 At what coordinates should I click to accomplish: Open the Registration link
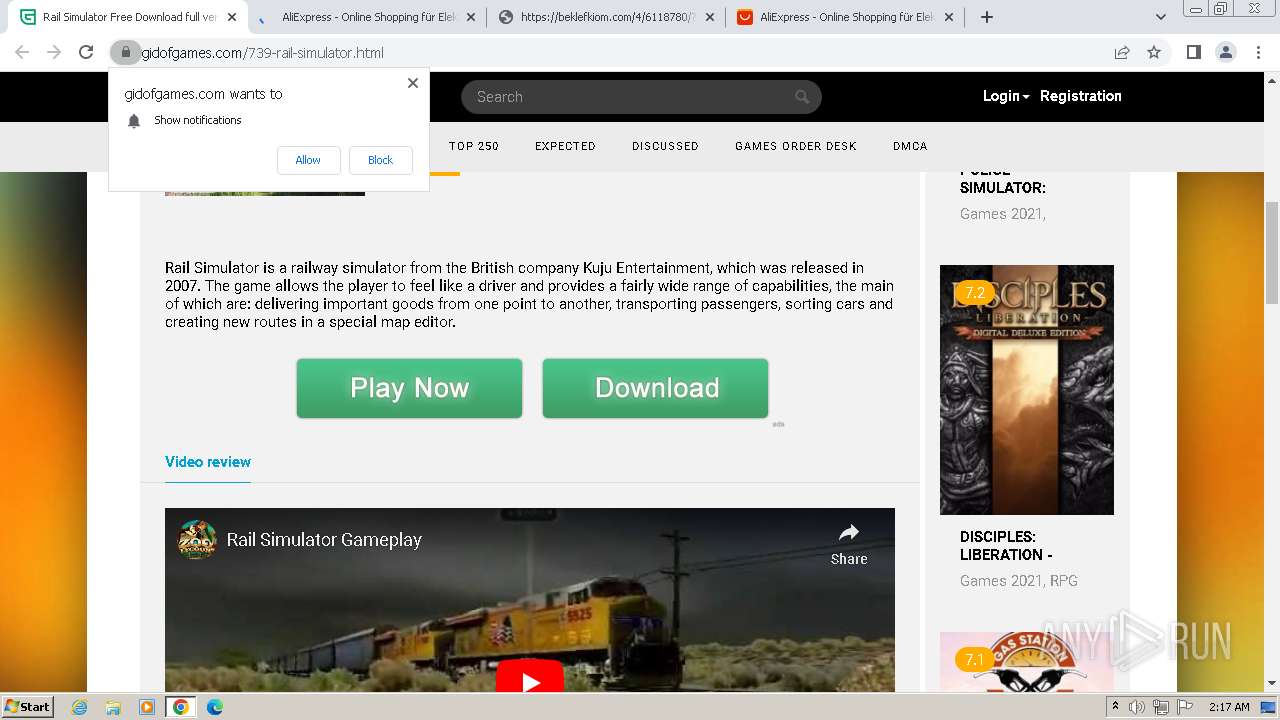tap(1081, 96)
